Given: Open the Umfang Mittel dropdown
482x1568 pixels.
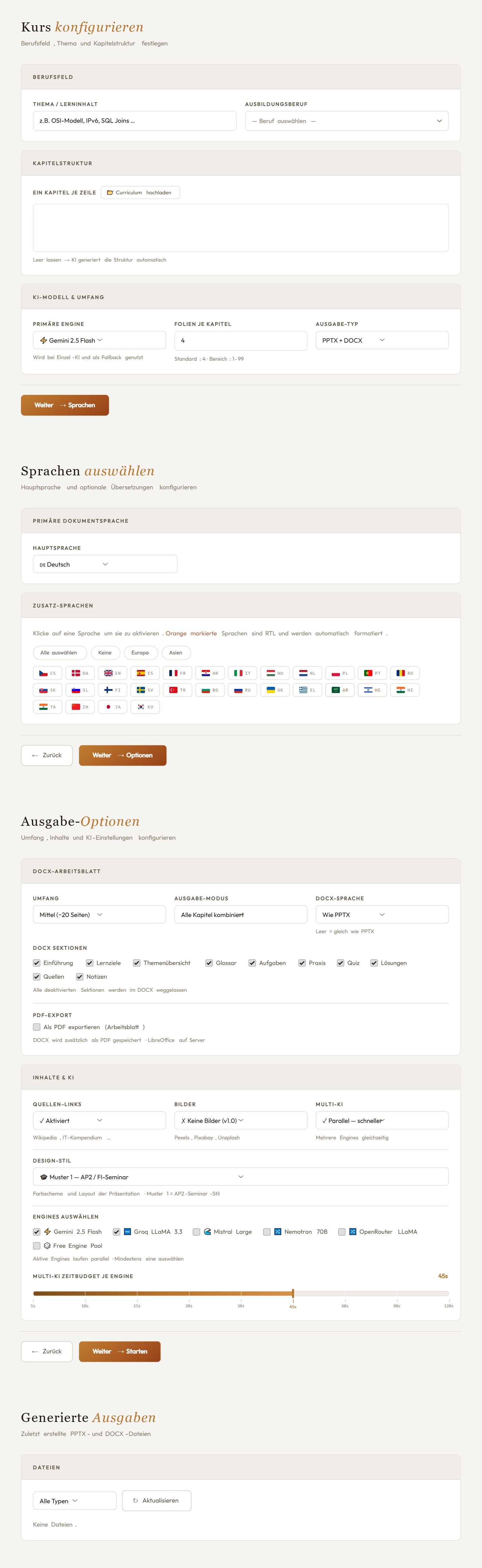Looking at the screenshot, I should [x=99, y=915].
